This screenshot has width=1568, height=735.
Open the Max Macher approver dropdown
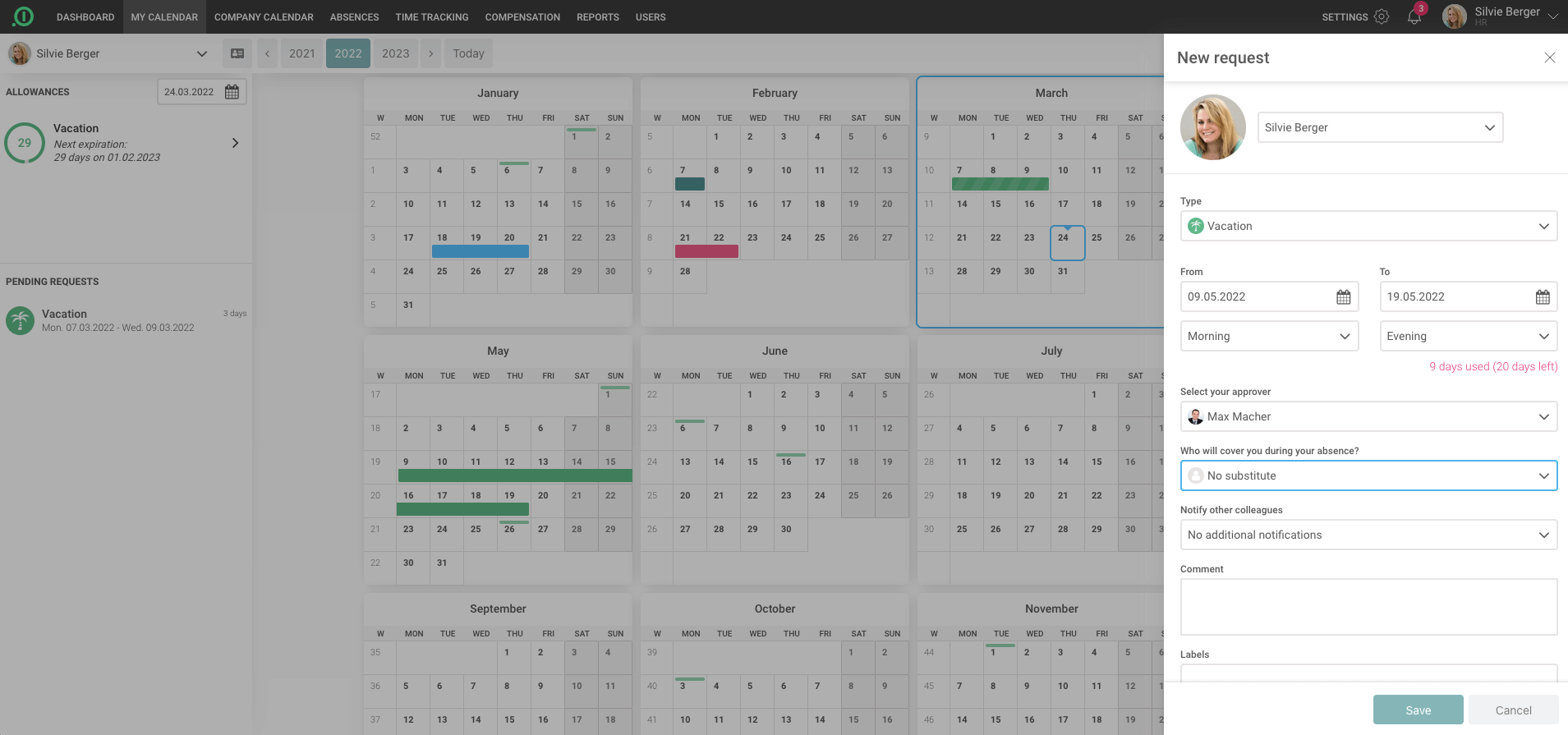(1543, 417)
